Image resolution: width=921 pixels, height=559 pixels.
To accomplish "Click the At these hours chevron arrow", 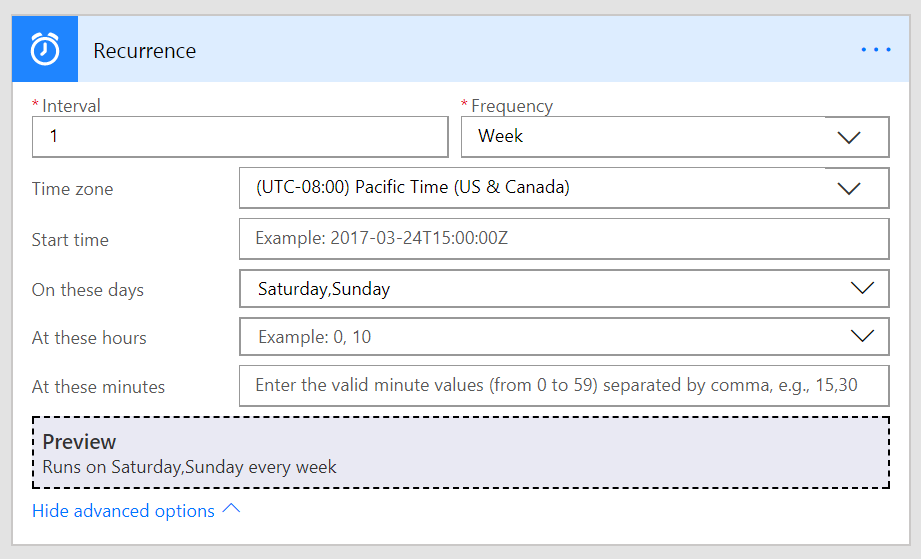I will [x=861, y=337].
